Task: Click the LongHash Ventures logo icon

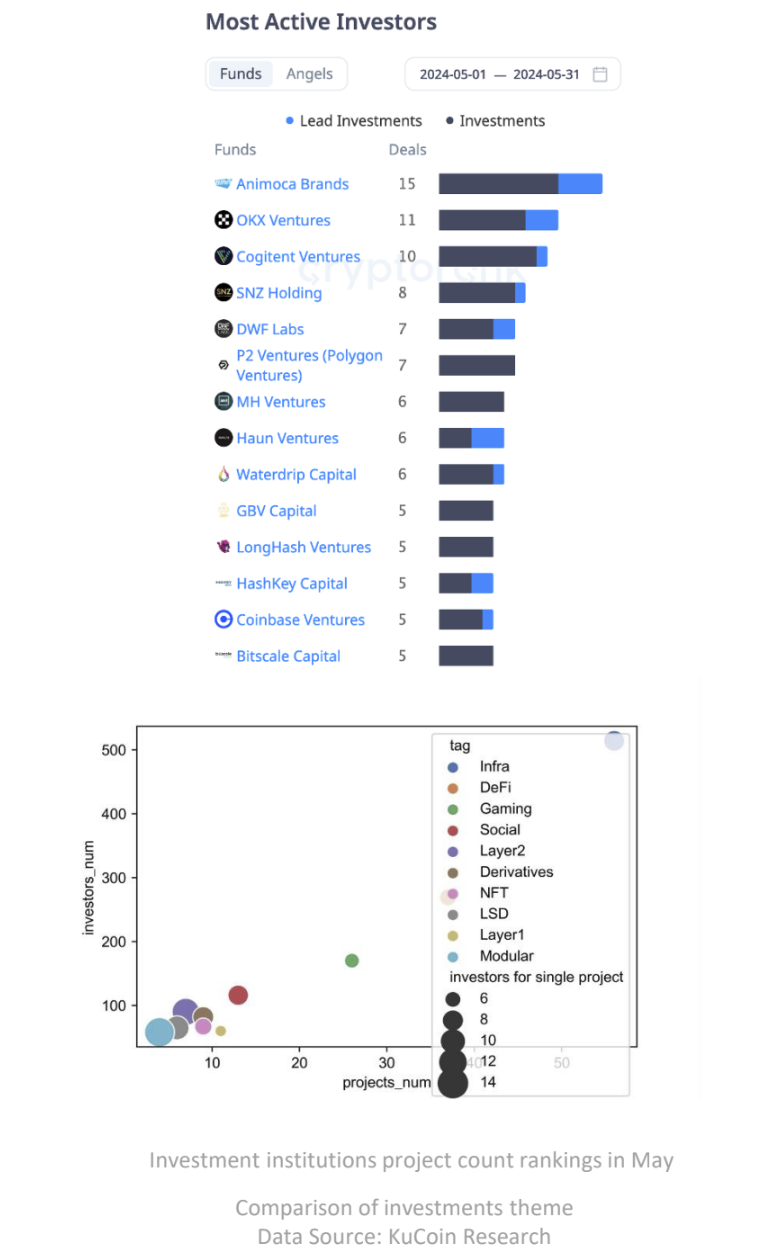Action: tap(223, 547)
